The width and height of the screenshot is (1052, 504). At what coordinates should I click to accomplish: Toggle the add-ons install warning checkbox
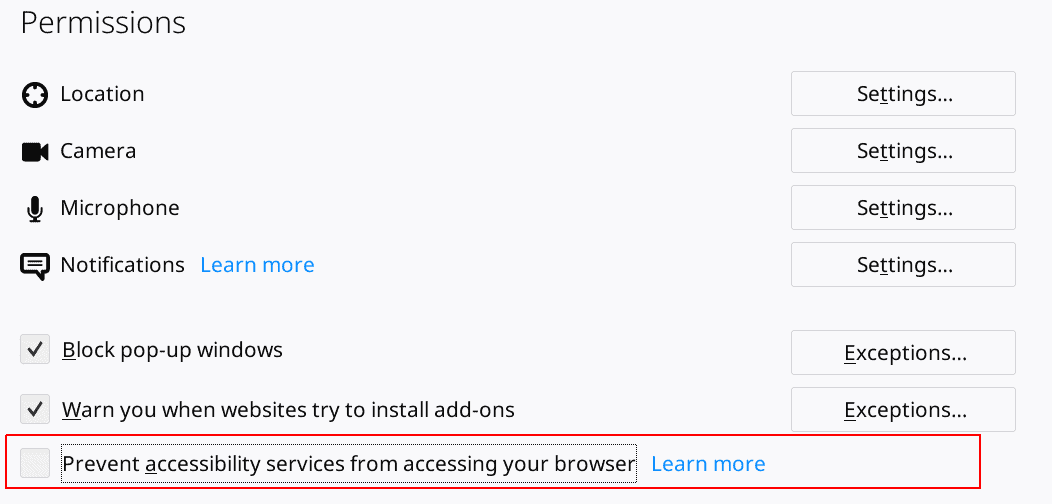pyautogui.click(x=35, y=409)
